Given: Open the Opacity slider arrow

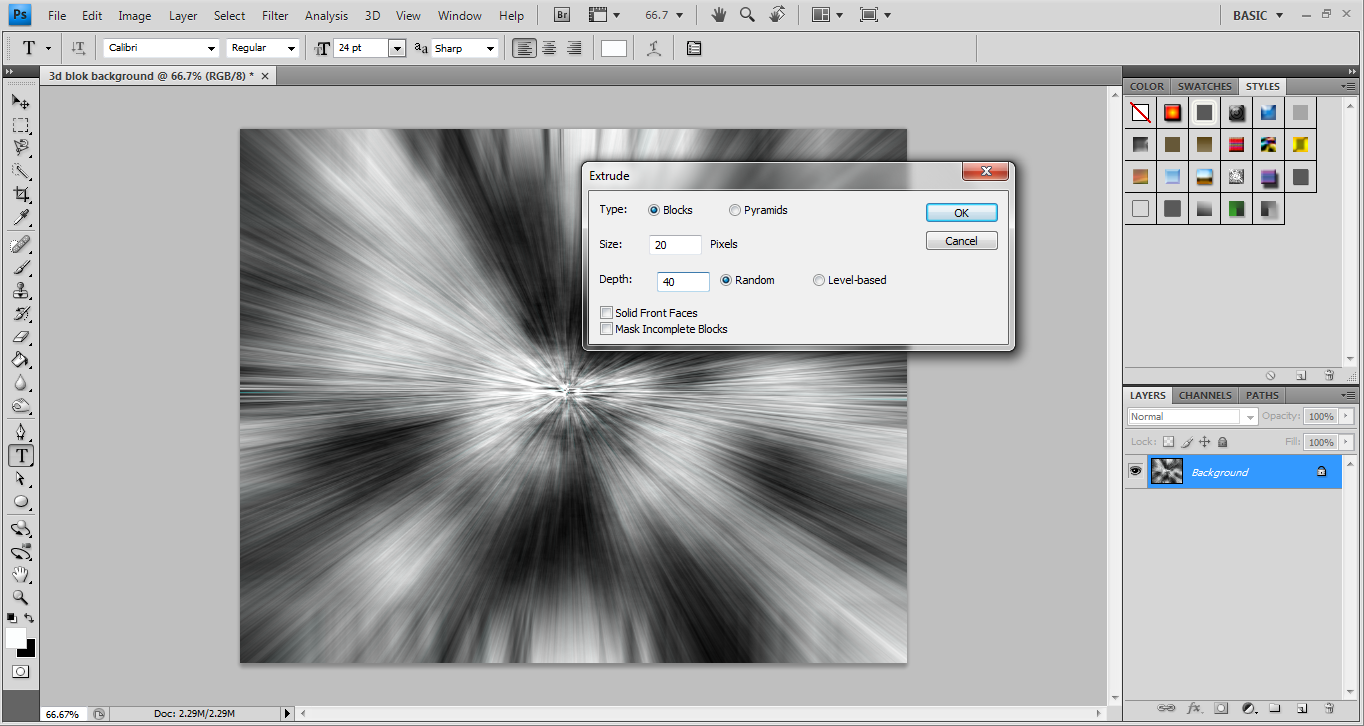Looking at the screenshot, I should click(1347, 416).
